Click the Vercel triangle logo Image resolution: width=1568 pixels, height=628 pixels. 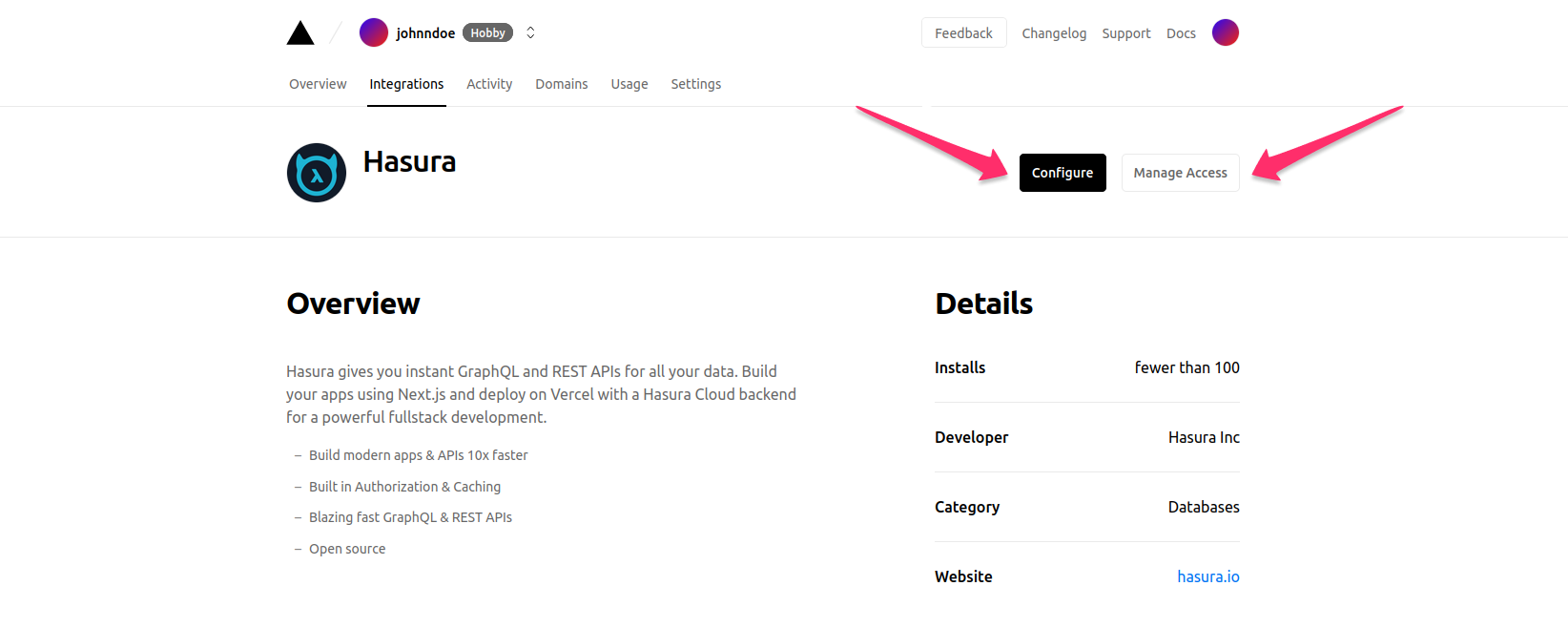click(x=300, y=33)
